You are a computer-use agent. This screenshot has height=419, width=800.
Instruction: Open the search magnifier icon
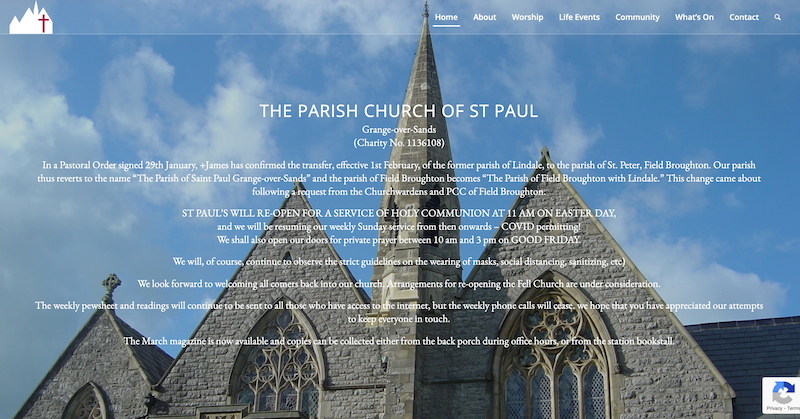pyautogui.click(x=778, y=17)
